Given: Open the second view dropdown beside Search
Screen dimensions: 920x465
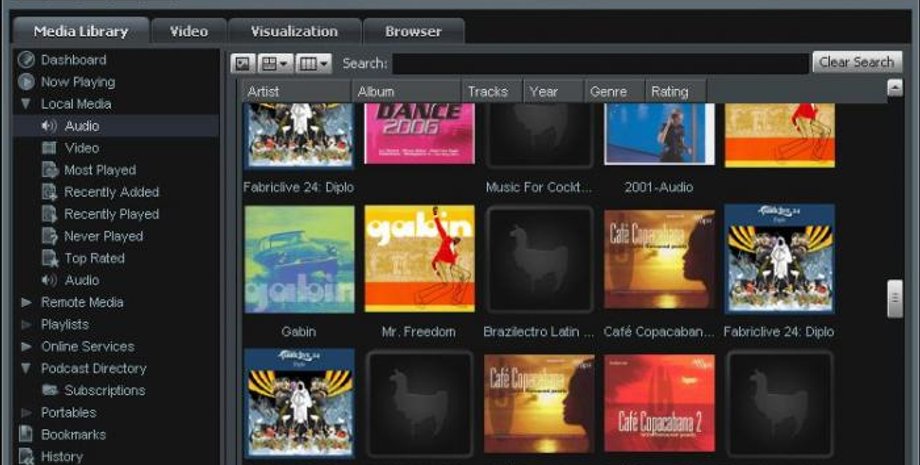Looking at the screenshot, I should [274, 63].
